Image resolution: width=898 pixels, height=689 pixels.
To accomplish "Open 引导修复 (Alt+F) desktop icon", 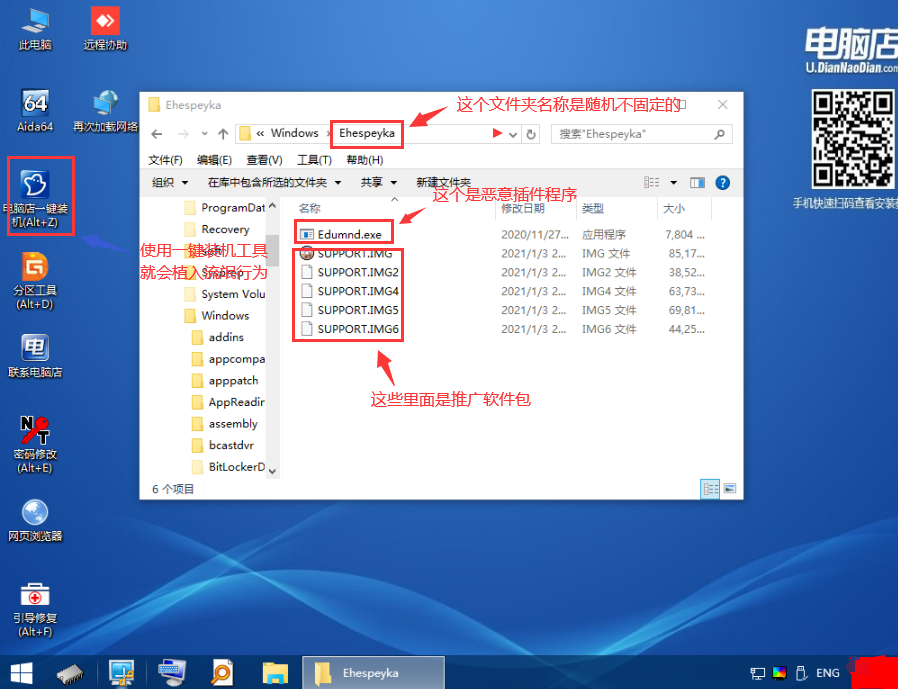I will [35, 609].
